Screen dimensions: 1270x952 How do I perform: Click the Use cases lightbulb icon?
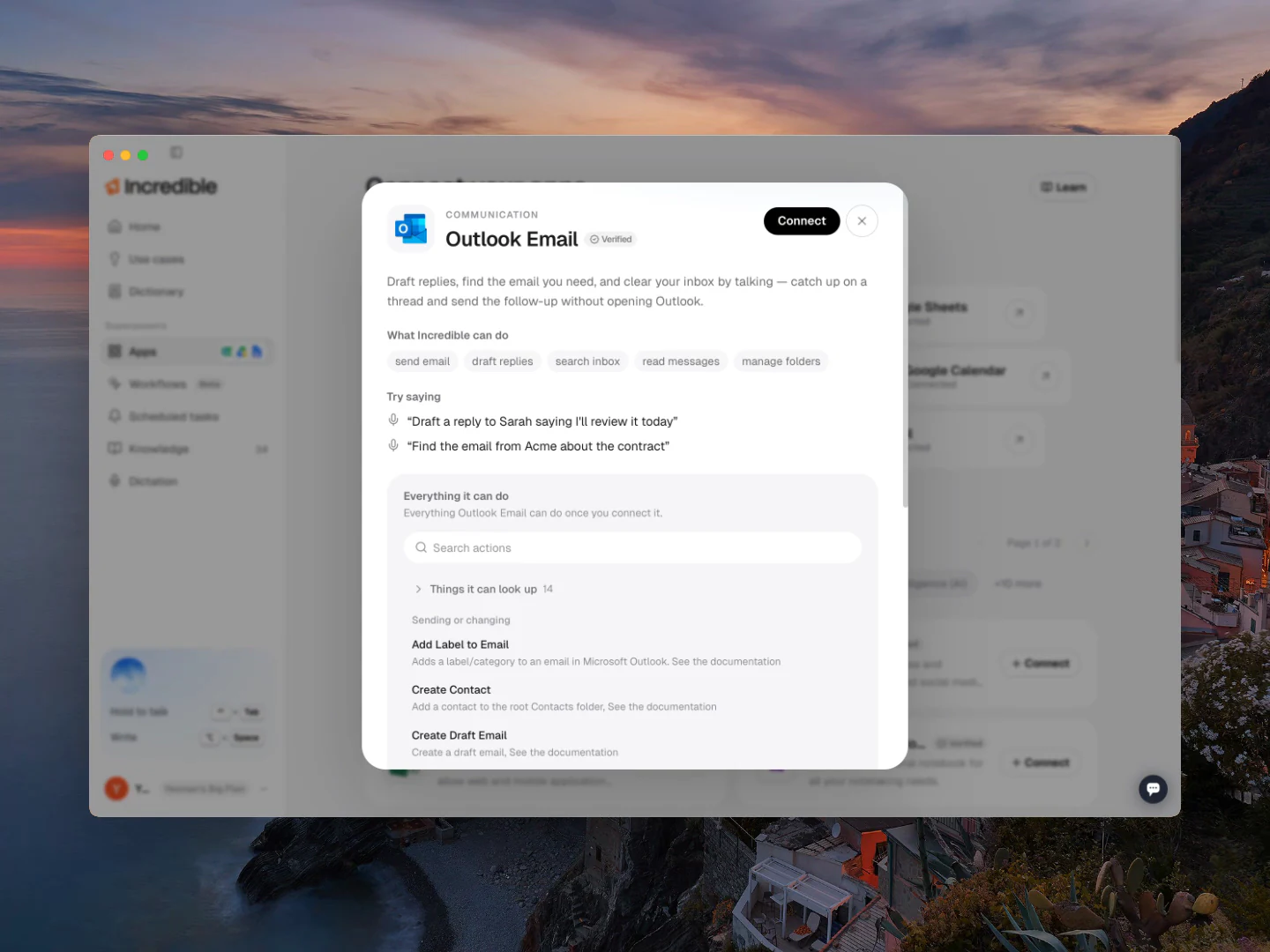pos(115,259)
